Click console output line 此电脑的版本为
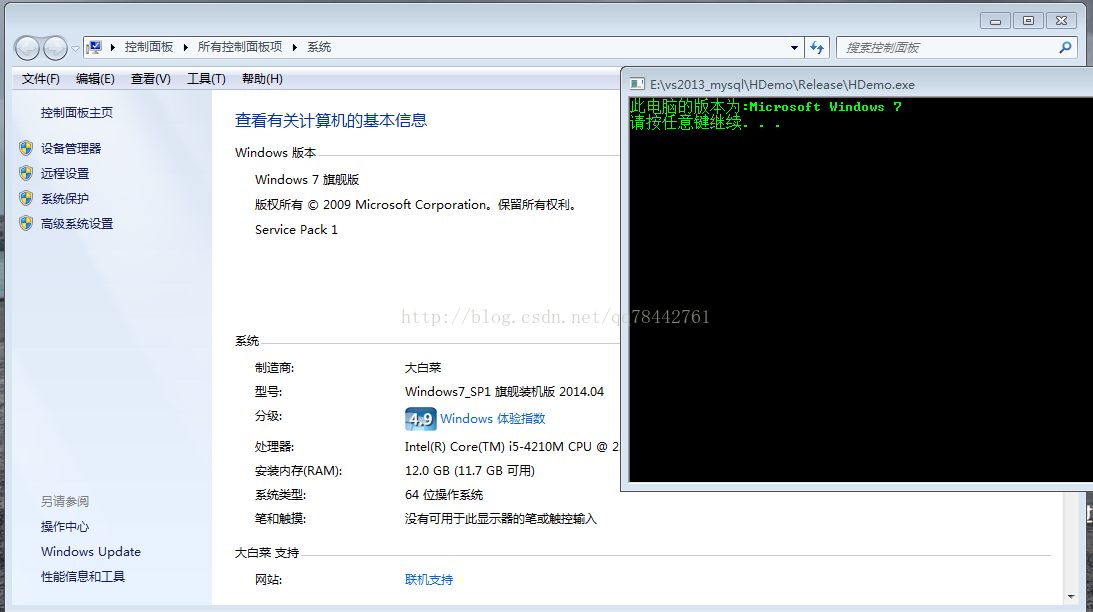 tap(765, 107)
